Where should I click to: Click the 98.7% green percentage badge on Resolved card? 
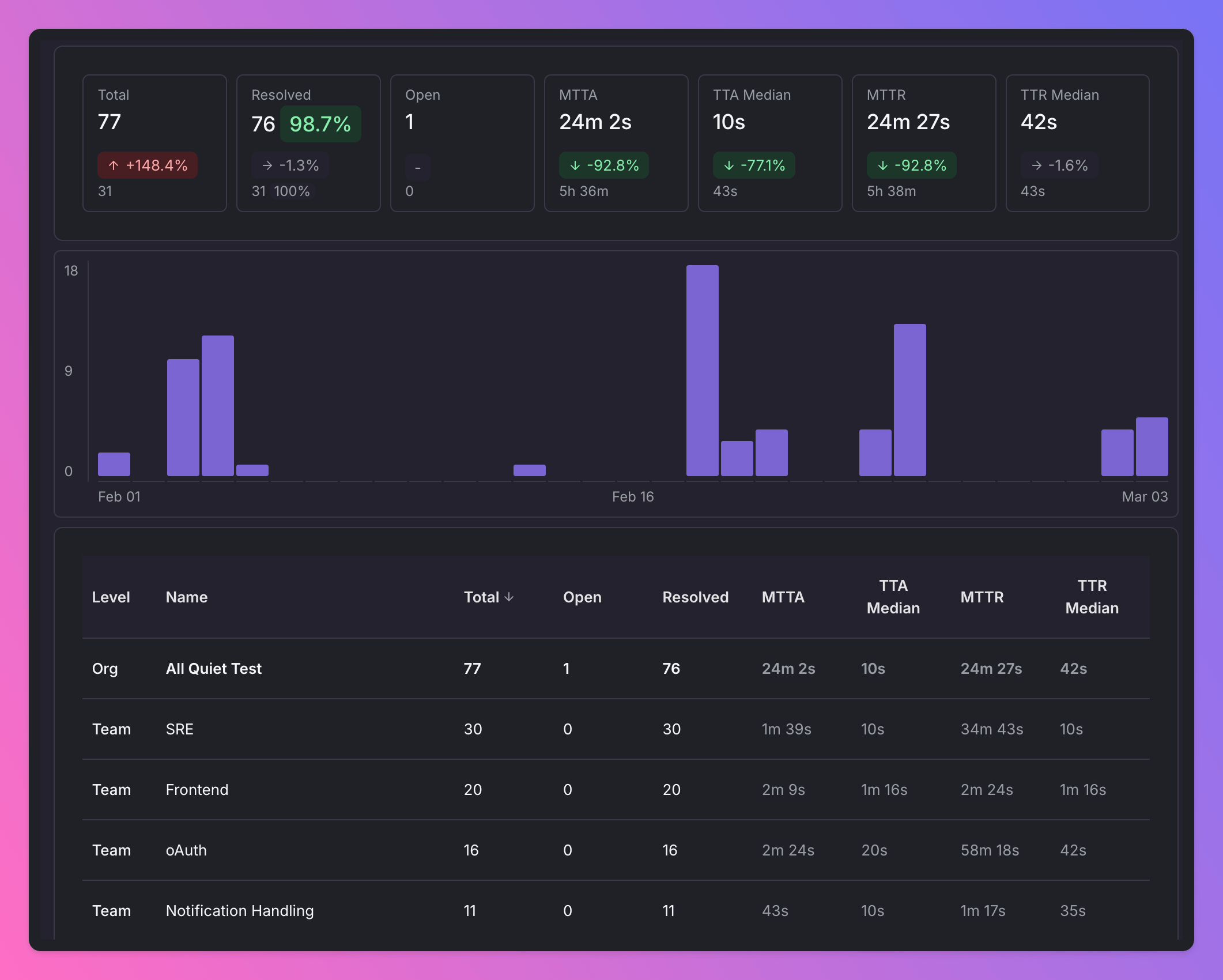[x=320, y=123]
